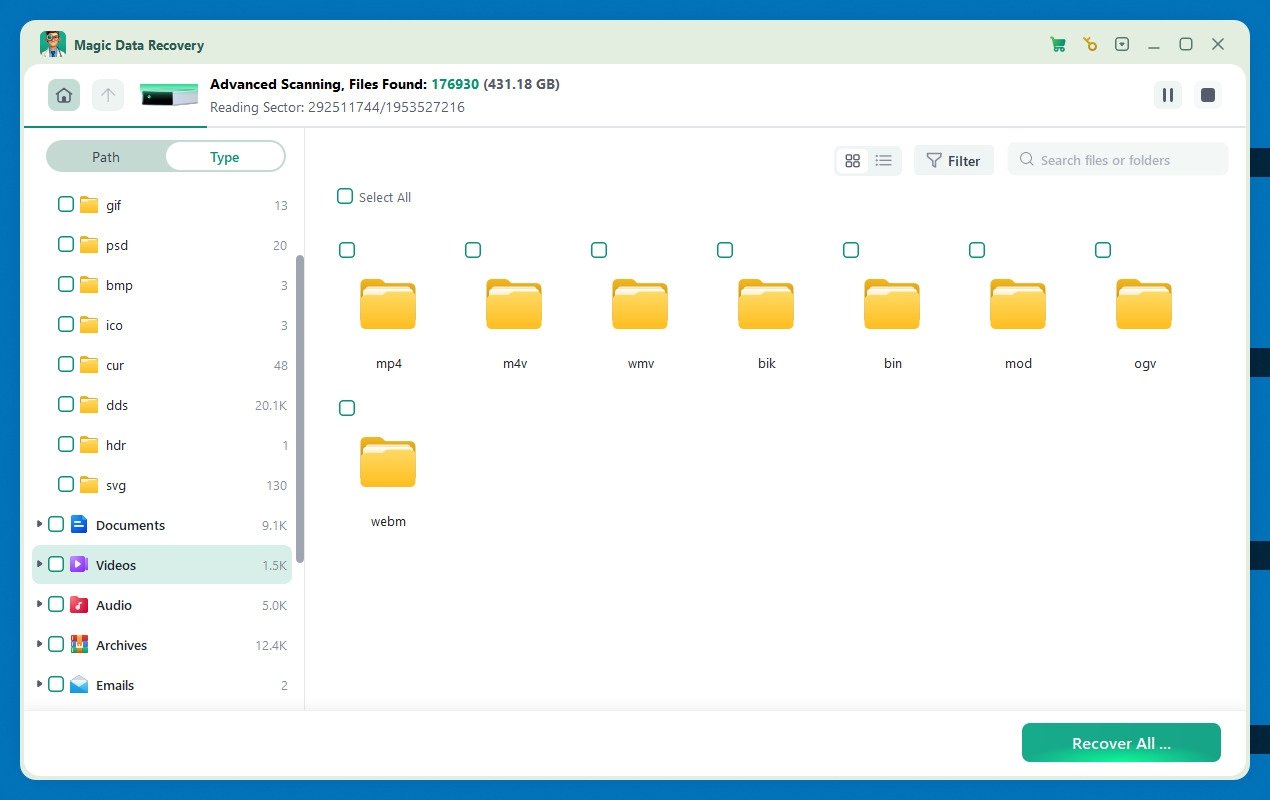Screen dimensions: 1270x800
Task: Click the Recover All button
Action: click(1120, 743)
